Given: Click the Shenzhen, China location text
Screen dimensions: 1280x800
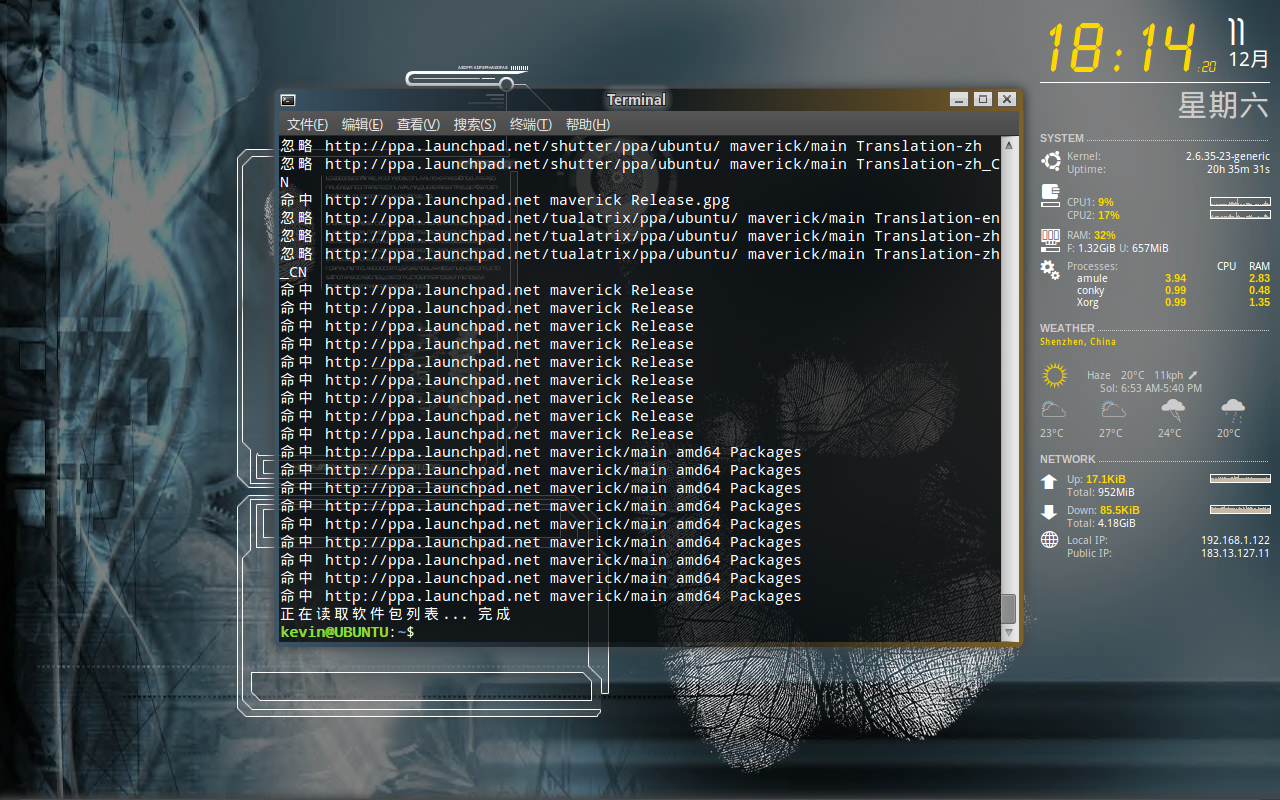Looking at the screenshot, I should click(x=1078, y=342).
